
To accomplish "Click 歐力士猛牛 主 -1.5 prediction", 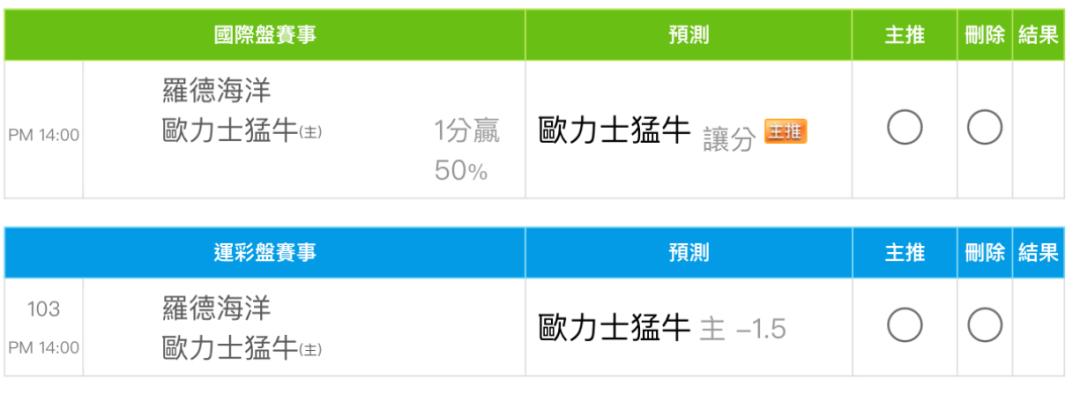I will (661, 328).
